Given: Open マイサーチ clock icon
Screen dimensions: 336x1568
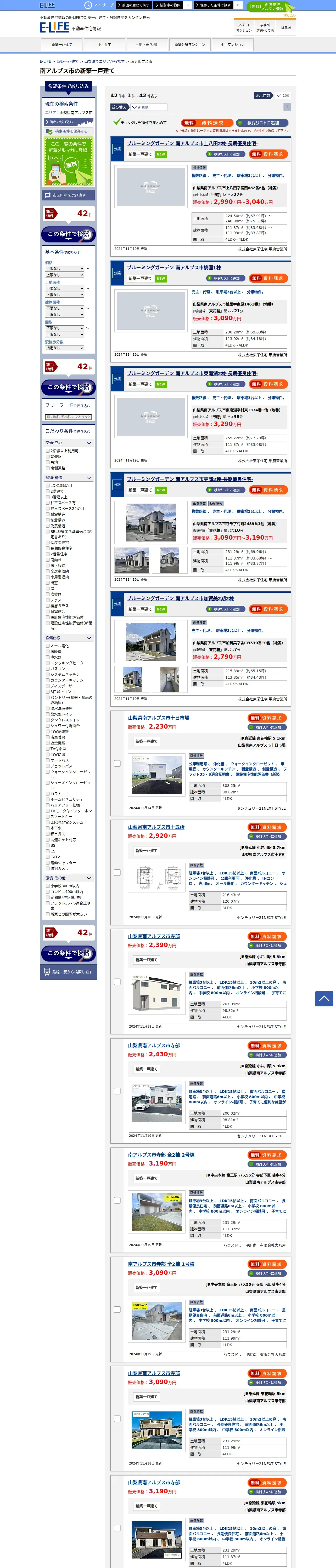Looking at the screenshot, I should point(89,5).
